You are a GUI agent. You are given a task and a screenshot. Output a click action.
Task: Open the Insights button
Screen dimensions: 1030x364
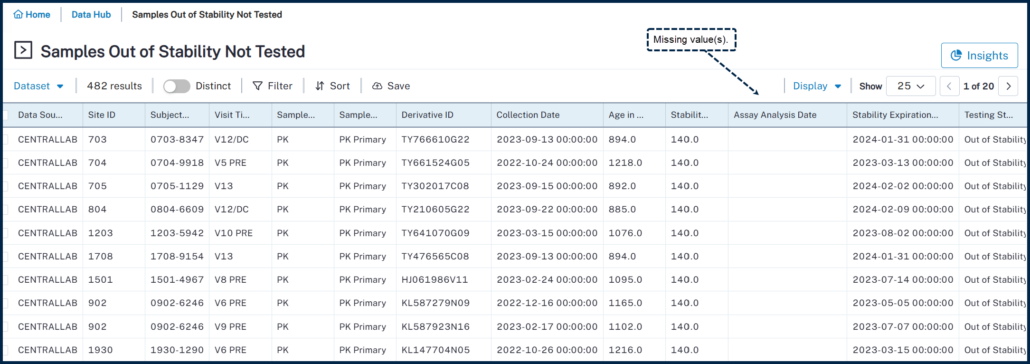[979, 55]
